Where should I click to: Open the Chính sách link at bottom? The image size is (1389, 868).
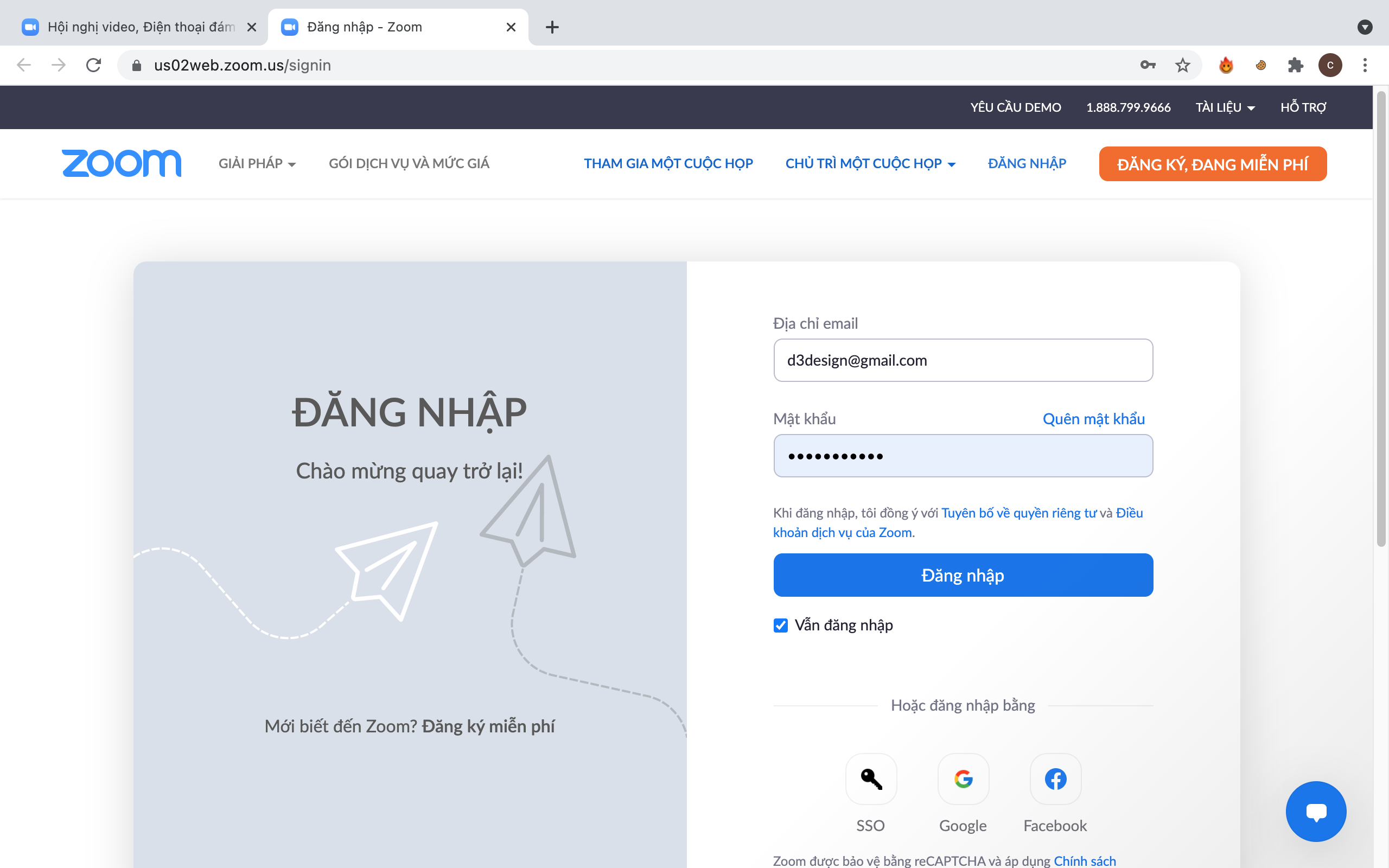tap(1085, 860)
